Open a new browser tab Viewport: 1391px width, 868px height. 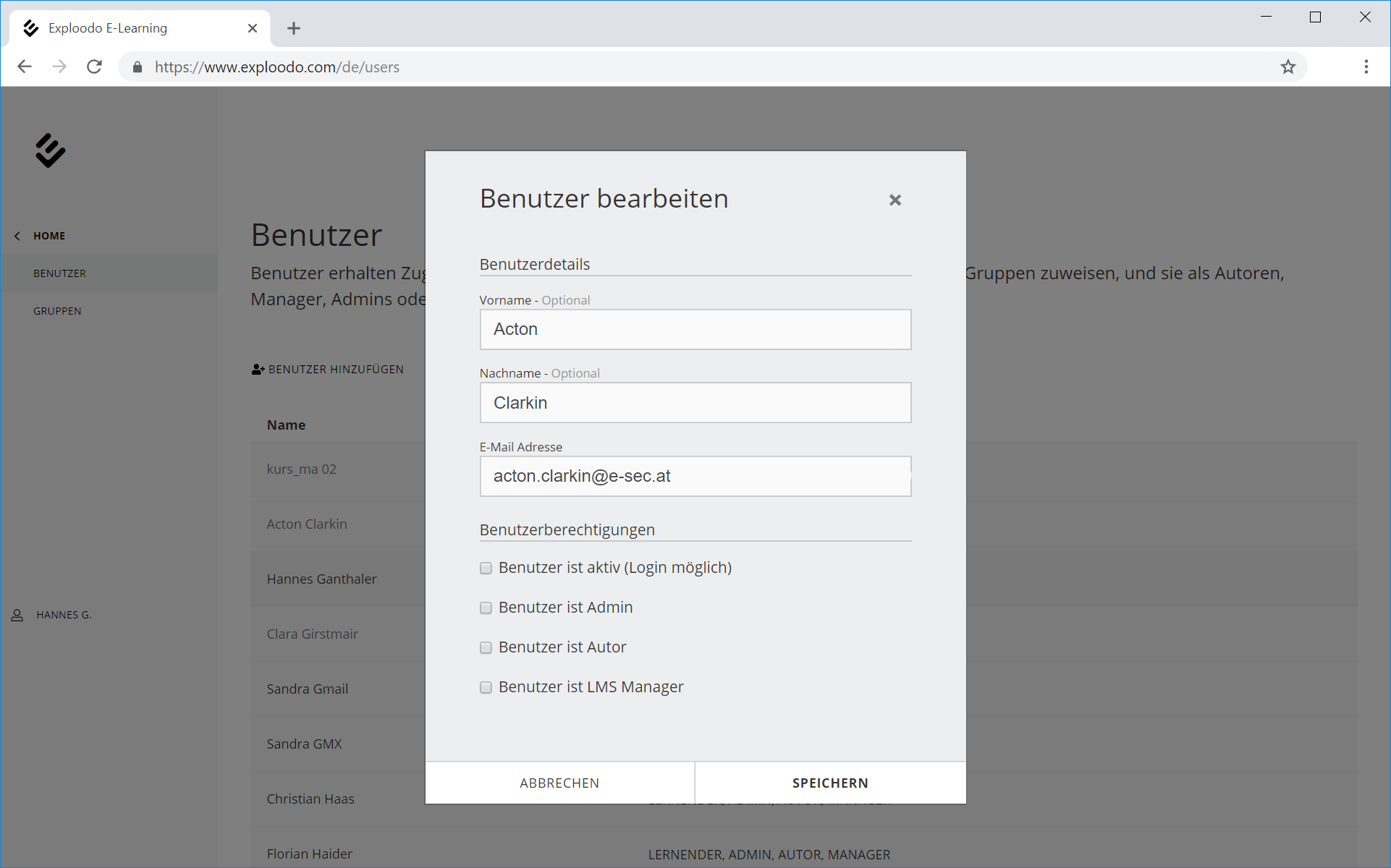click(293, 28)
